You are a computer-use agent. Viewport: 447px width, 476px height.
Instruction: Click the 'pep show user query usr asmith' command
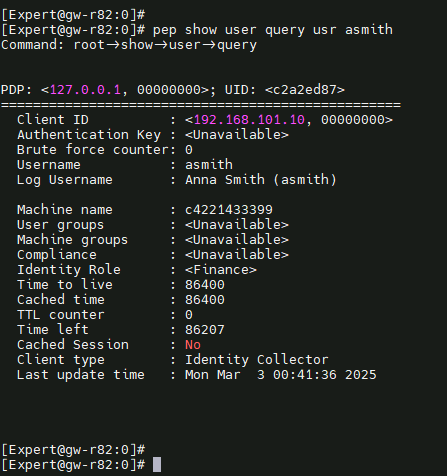273,30
